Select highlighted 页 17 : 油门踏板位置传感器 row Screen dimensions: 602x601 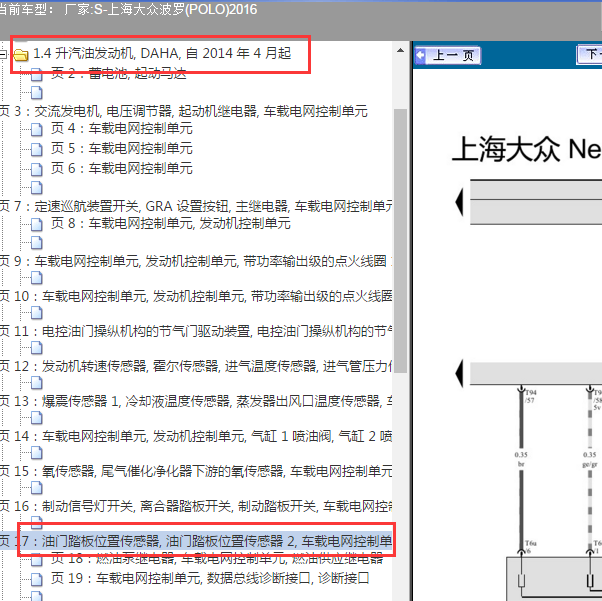[196, 541]
